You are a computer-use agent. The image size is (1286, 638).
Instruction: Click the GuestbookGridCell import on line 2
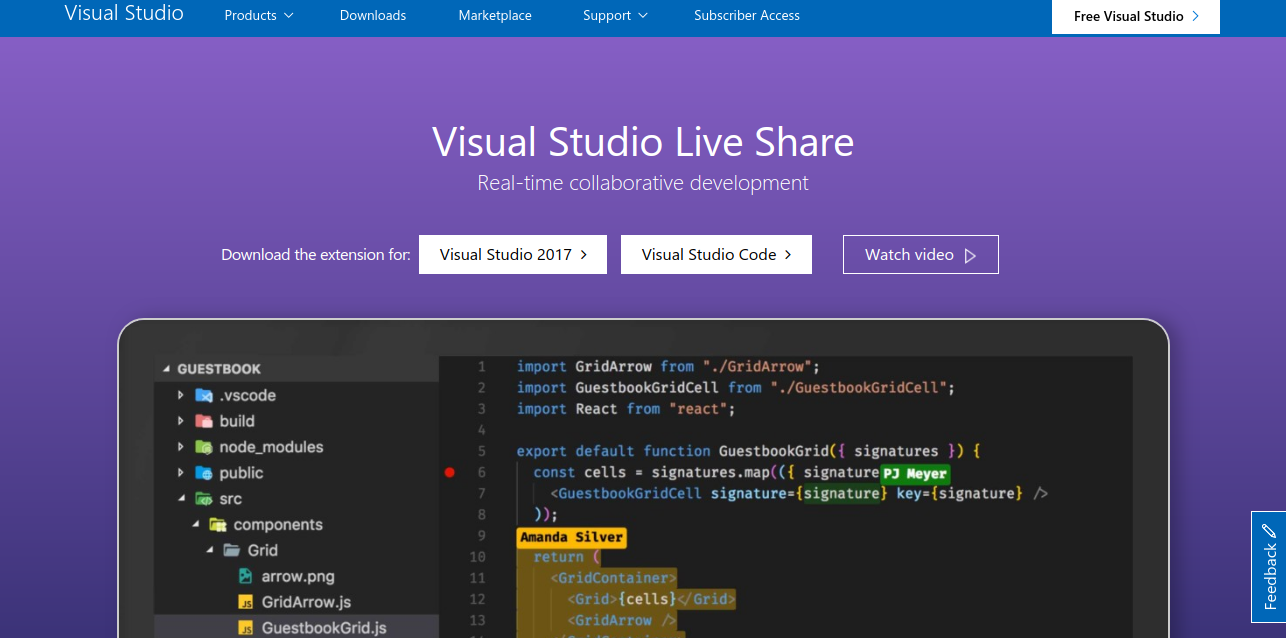coord(648,388)
